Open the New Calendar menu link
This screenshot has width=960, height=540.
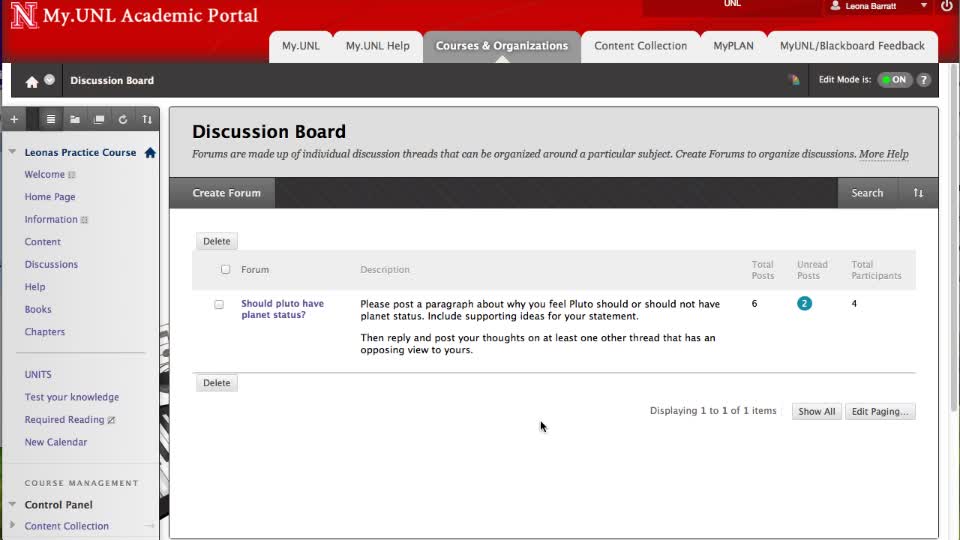pos(56,442)
